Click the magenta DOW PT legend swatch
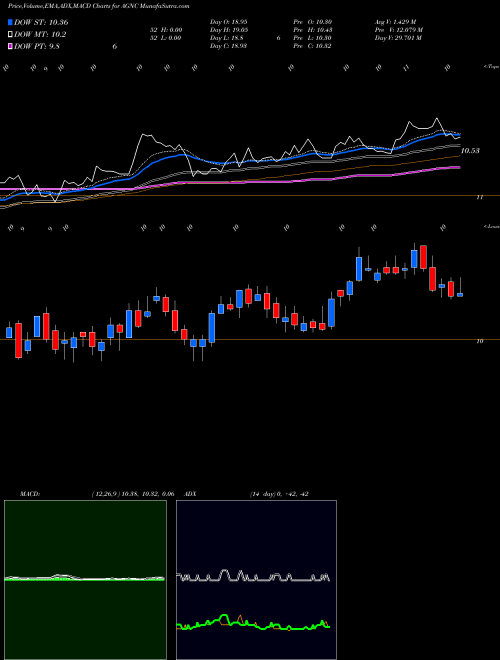The width and height of the screenshot is (500, 660). pyautogui.click(x=10, y=46)
